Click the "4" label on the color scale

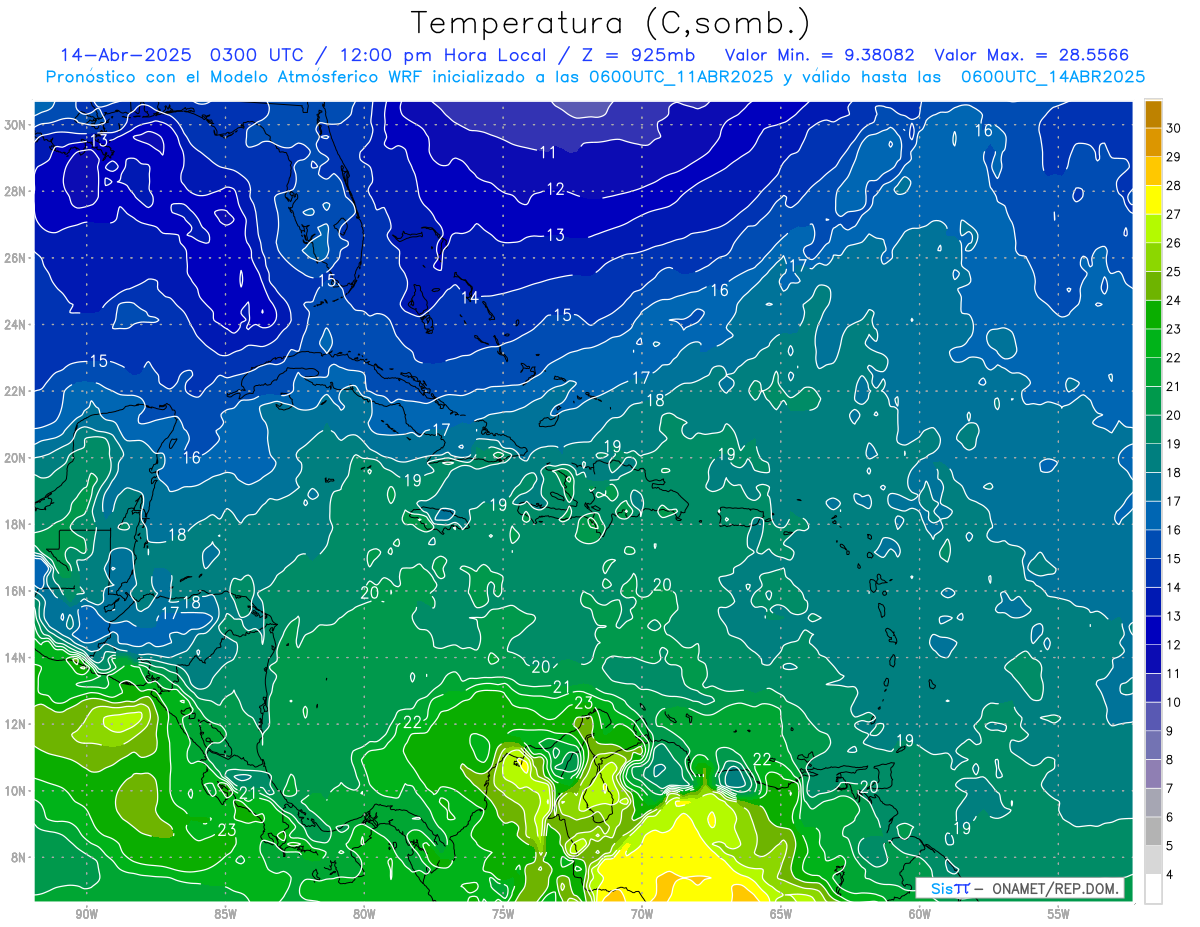coord(1171,875)
